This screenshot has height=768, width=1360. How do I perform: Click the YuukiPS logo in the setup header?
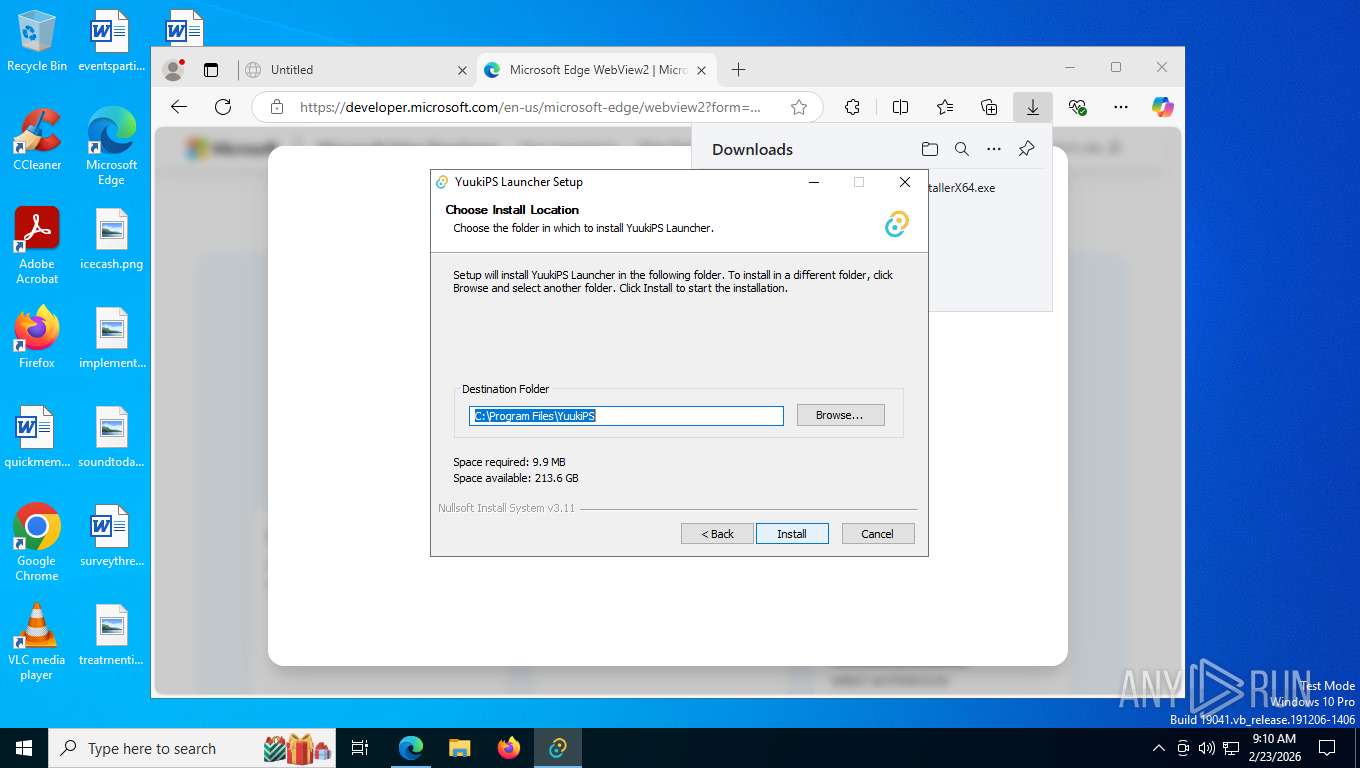click(x=897, y=224)
